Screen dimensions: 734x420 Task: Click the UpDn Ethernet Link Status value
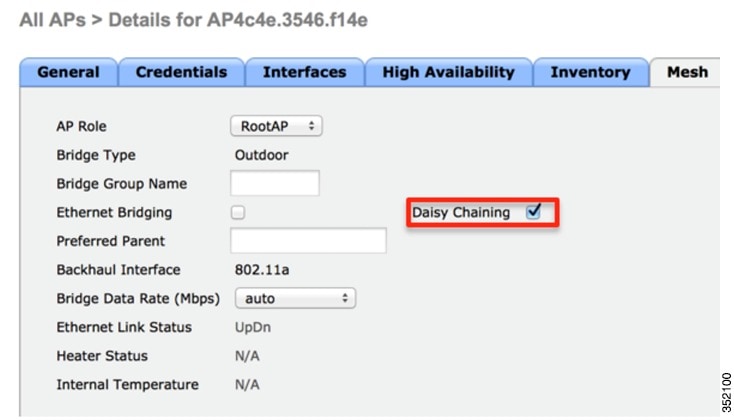coord(253,327)
